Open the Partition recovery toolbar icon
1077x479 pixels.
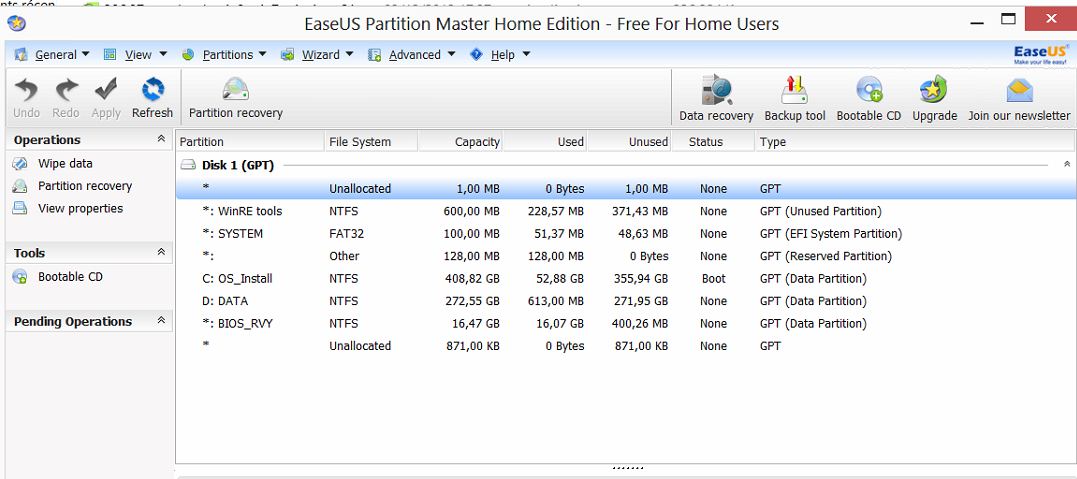click(236, 89)
